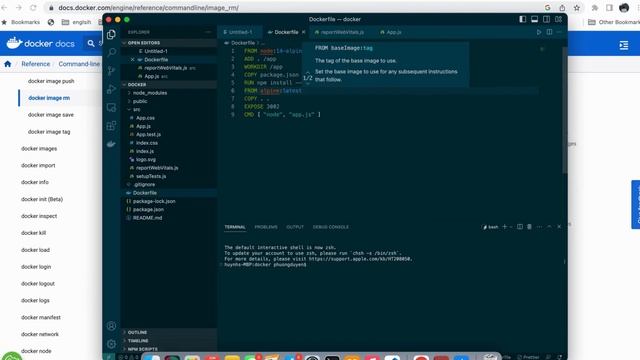Open Accounts menu in activity bar

111,326
